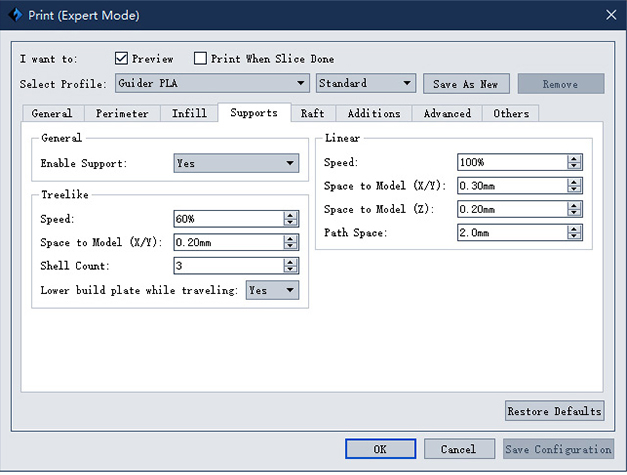This screenshot has width=627, height=475.
Task: Increase Linear Speed using spinner up arrow
Action: (574, 159)
